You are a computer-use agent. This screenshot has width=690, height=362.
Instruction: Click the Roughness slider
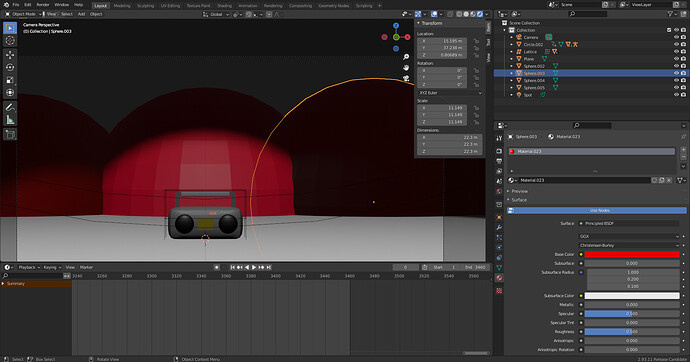[x=632, y=332]
